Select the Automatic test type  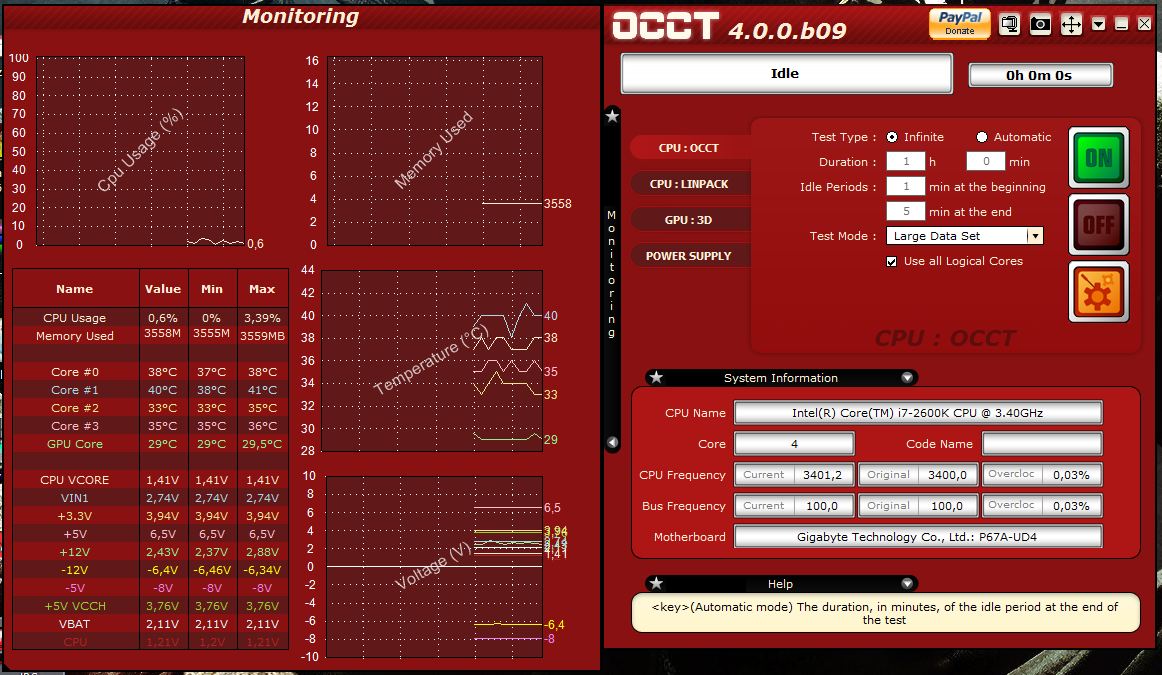(x=982, y=137)
